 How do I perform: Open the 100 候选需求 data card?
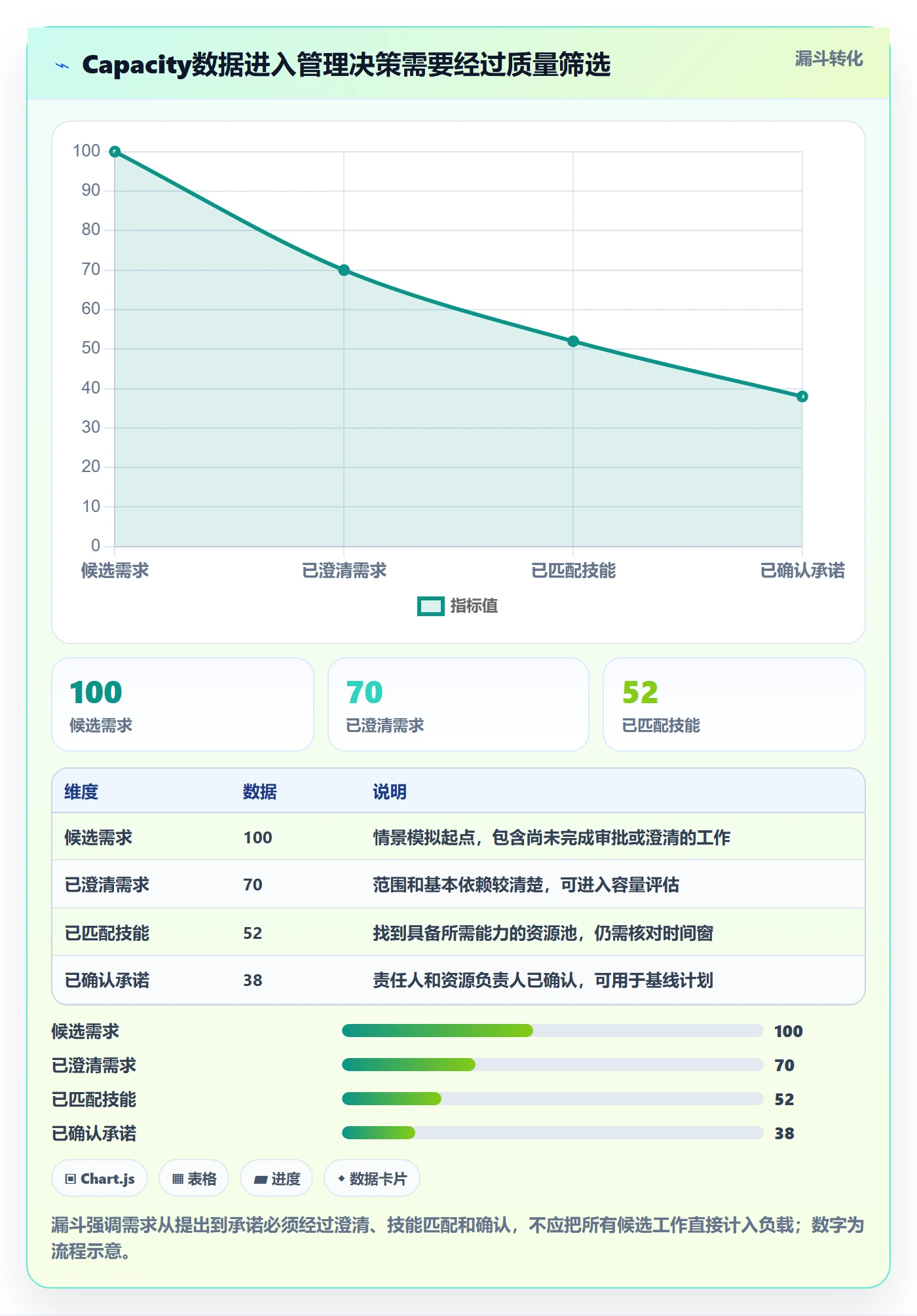[183, 704]
